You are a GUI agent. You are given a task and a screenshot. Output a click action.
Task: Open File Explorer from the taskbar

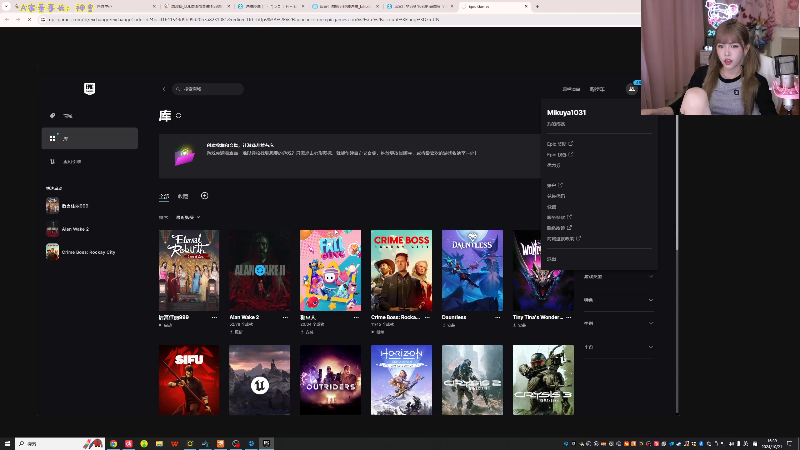(x=159, y=444)
